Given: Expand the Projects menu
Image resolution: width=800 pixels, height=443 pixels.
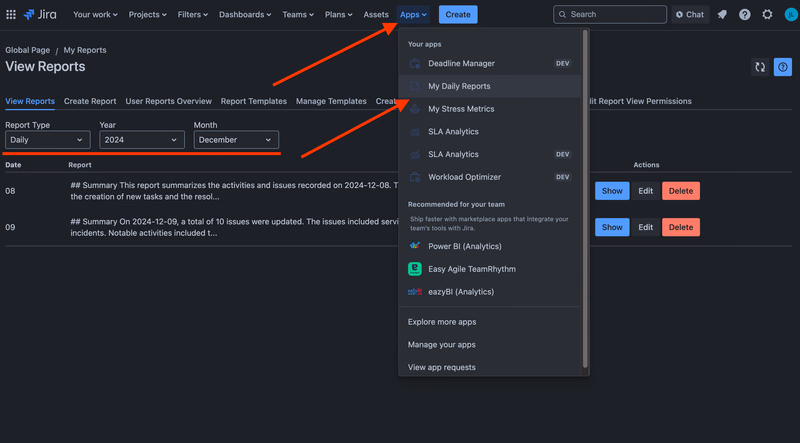Looking at the screenshot, I should pyautogui.click(x=147, y=14).
